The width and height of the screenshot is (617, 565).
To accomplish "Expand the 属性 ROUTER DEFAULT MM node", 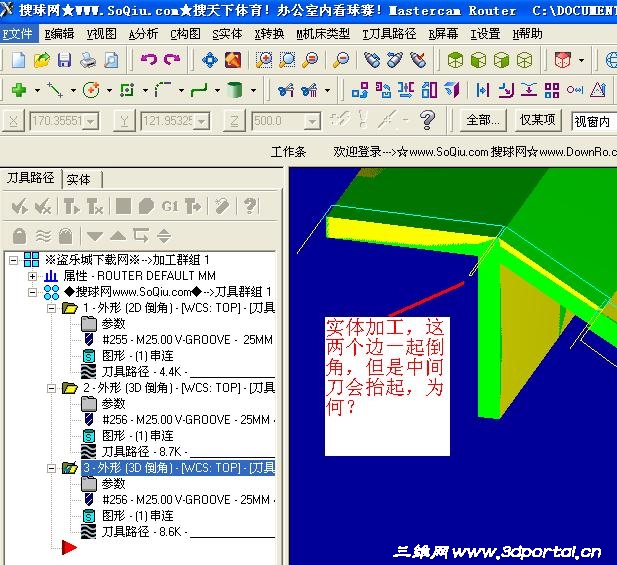I will pyautogui.click(x=33, y=276).
